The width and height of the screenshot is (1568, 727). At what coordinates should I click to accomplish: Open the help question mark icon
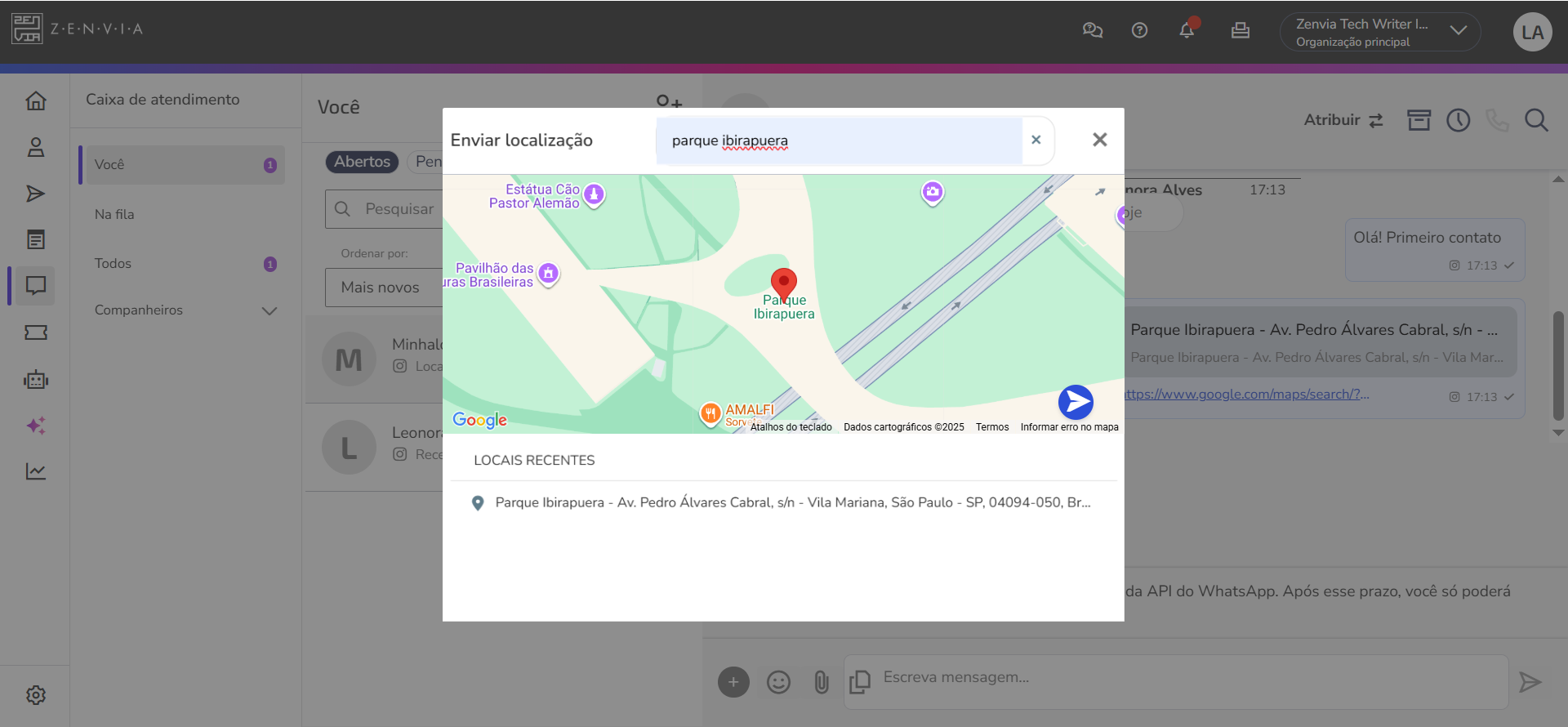coord(1139,30)
